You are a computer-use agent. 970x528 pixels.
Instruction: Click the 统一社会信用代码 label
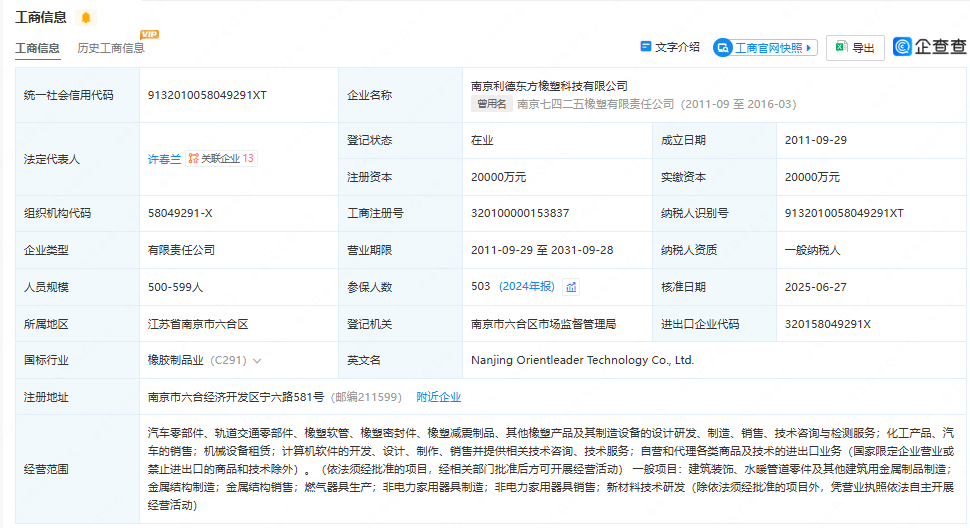(69, 95)
